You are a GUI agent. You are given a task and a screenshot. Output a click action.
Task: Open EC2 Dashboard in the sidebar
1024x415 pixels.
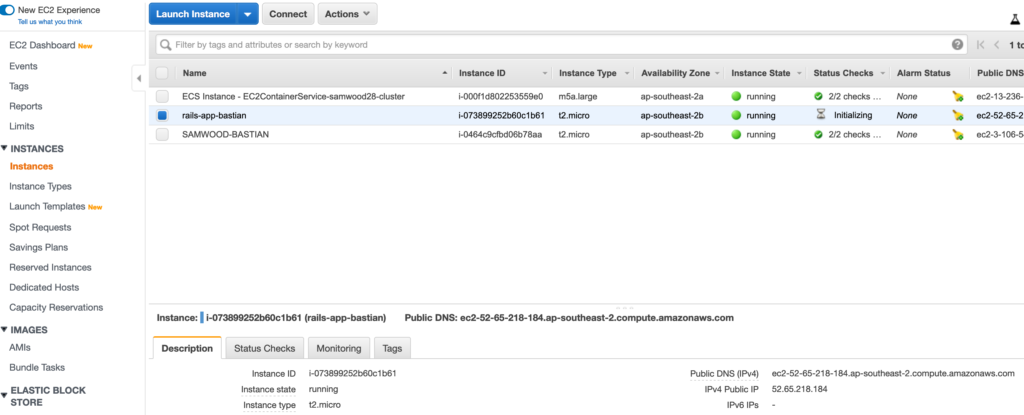pyautogui.click(x=42, y=46)
